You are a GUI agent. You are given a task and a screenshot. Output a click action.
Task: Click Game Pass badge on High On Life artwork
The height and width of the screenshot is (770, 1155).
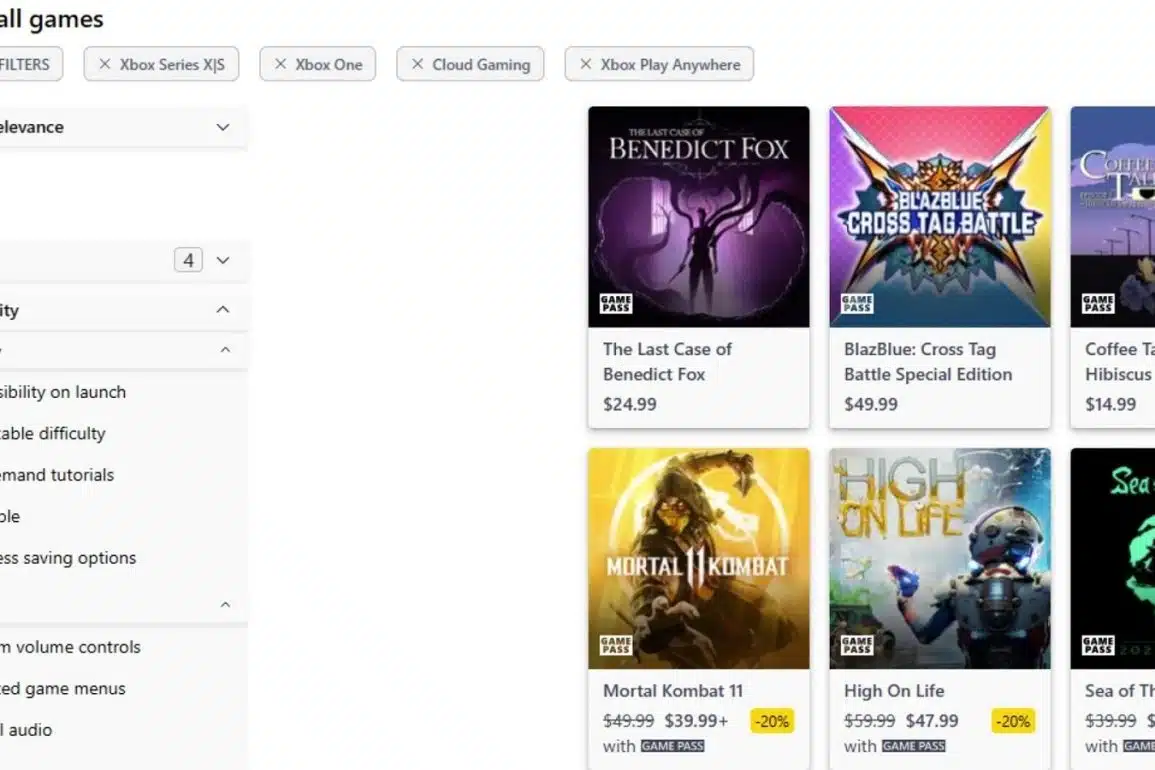tap(857, 645)
